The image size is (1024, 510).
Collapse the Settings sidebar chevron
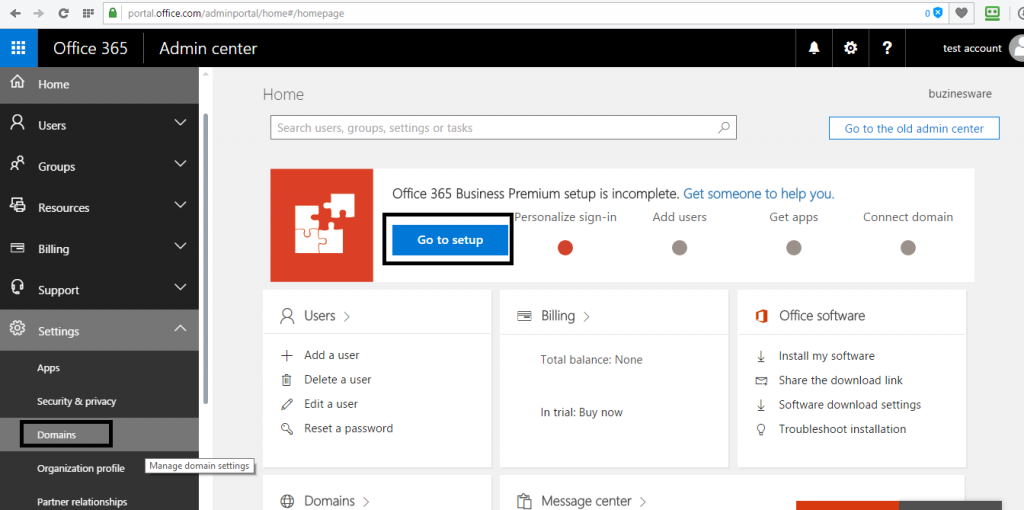180,328
